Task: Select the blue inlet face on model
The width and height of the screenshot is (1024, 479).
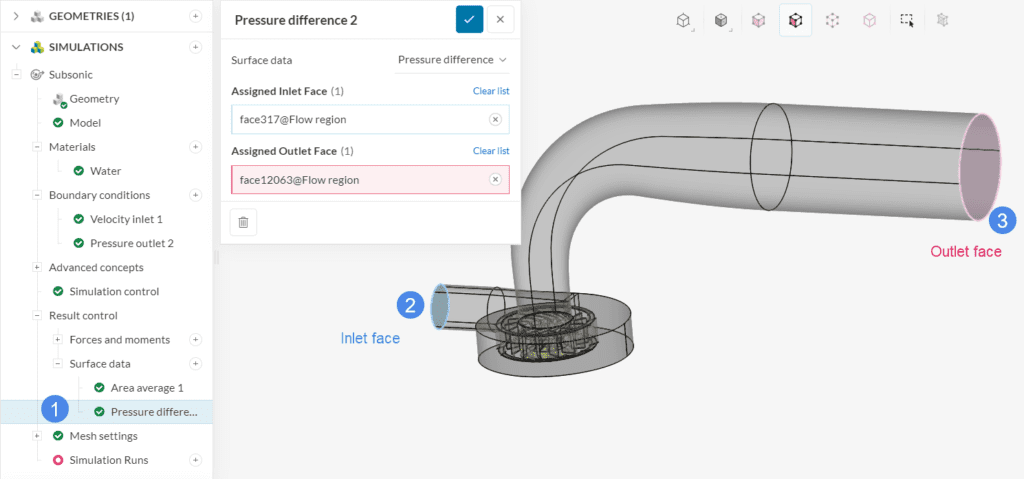Action: 440,307
